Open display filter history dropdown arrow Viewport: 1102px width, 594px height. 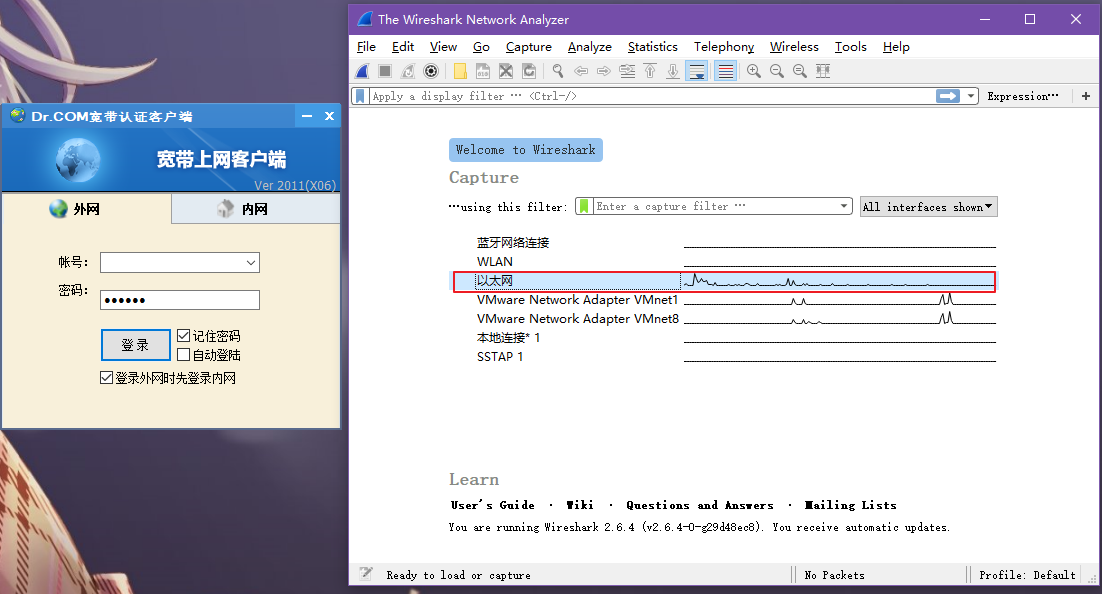coord(971,96)
